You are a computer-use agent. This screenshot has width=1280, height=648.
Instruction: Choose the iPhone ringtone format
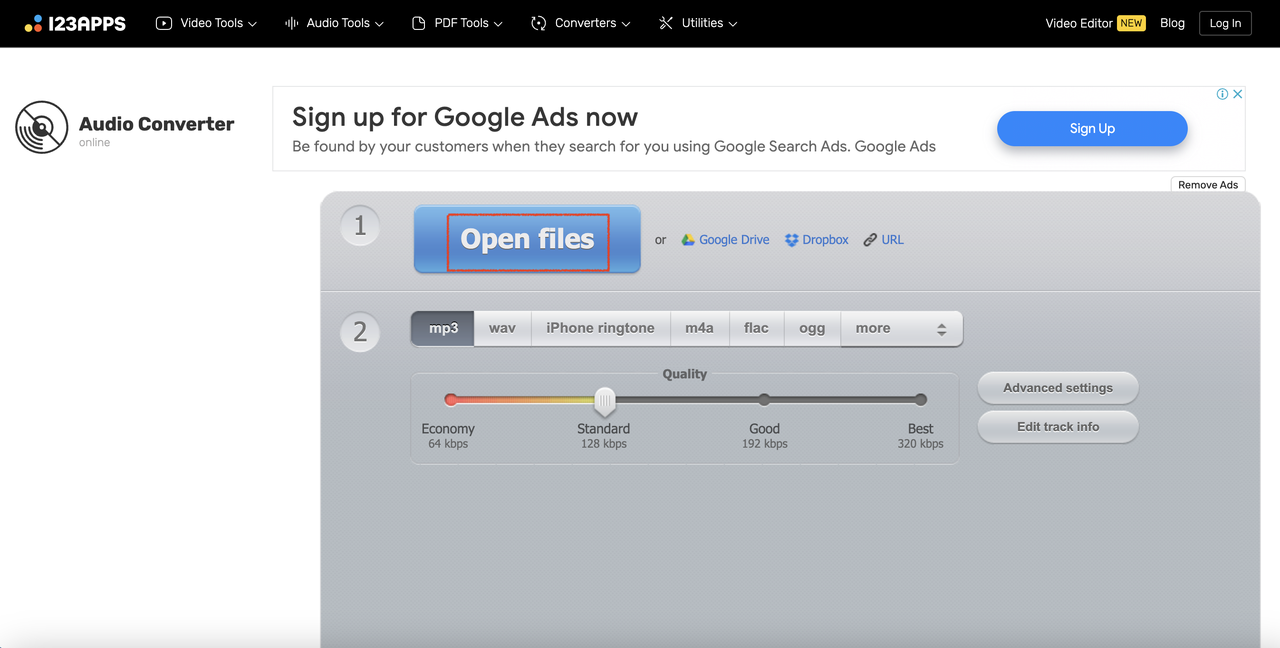click(x=600, y=328)
